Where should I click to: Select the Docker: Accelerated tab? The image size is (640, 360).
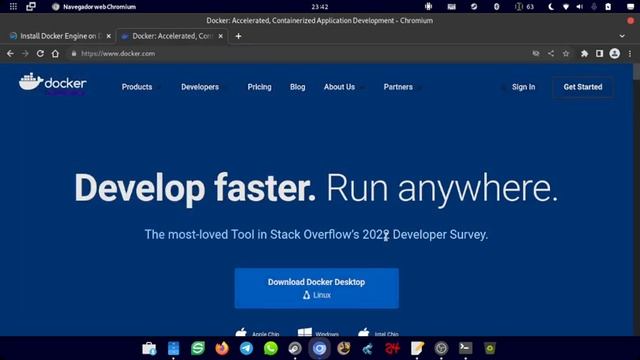point(171,36)
